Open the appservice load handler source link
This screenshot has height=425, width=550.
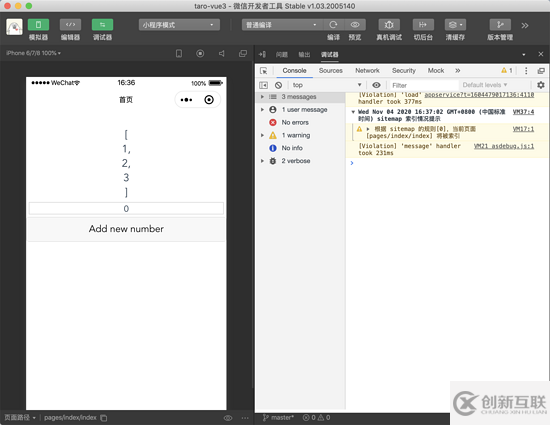coord(479,95)
